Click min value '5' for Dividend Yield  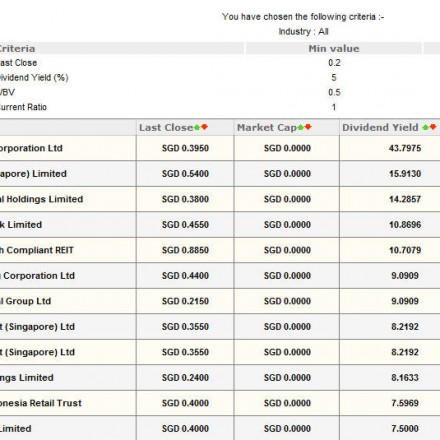[334, 78]
